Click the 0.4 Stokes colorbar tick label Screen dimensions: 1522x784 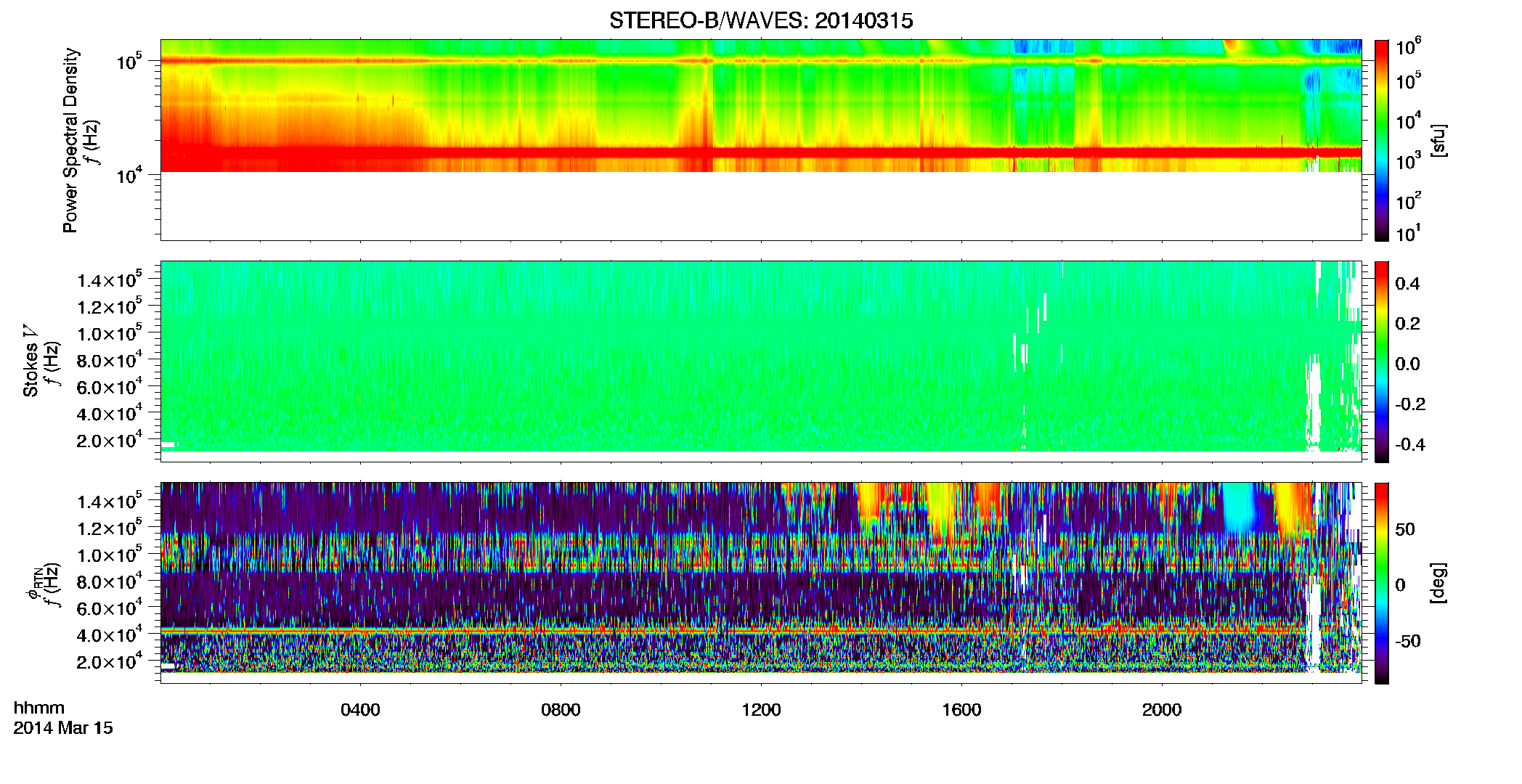[1407, 284]
